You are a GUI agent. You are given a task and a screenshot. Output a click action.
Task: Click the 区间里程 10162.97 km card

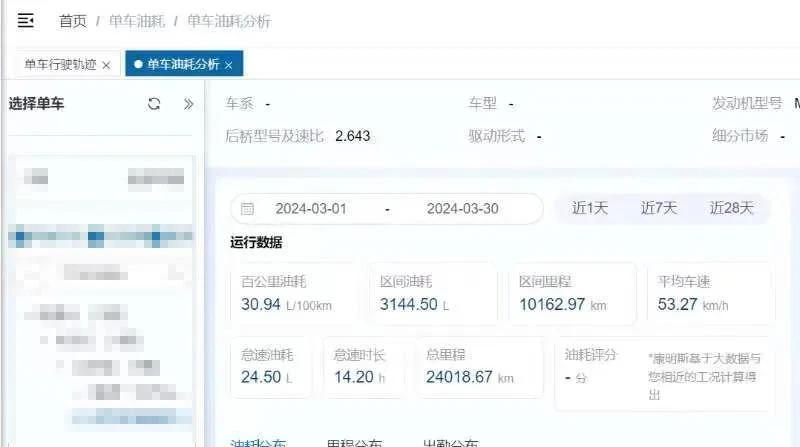point(572,293)
